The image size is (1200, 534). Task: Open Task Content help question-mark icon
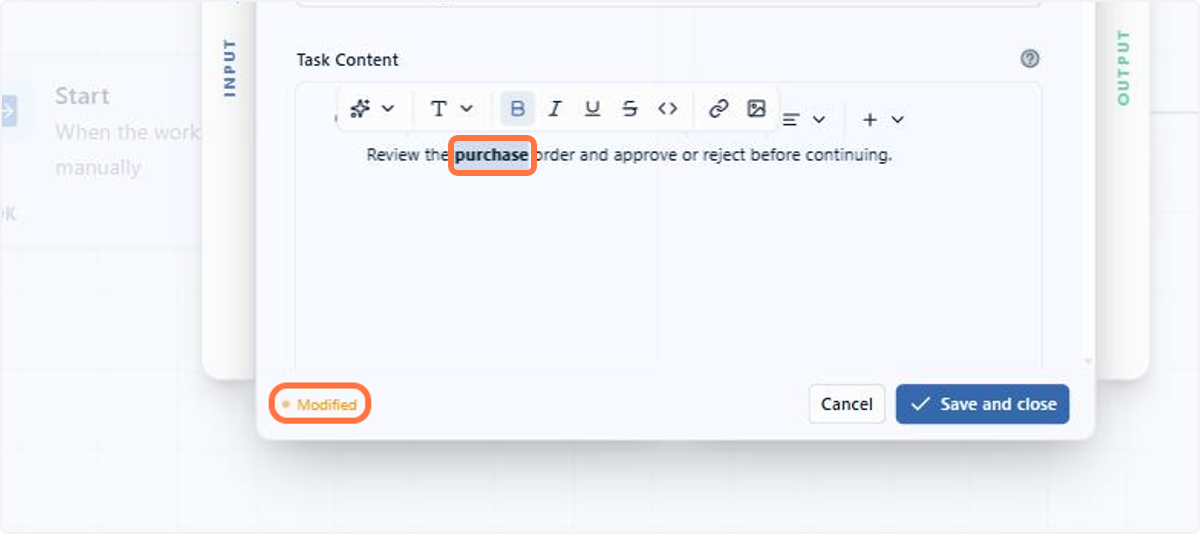[1030, 59]
